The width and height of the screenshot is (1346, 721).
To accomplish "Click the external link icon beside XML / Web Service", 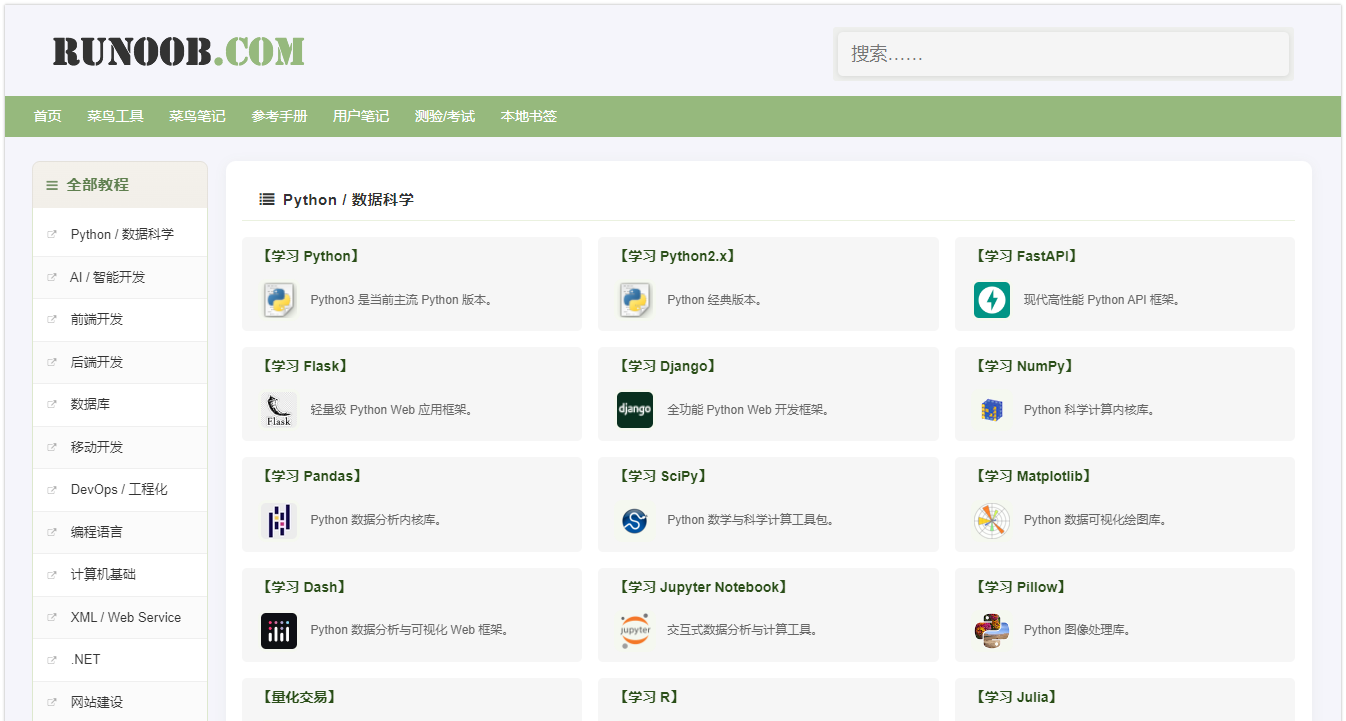I will click(52, 618).
